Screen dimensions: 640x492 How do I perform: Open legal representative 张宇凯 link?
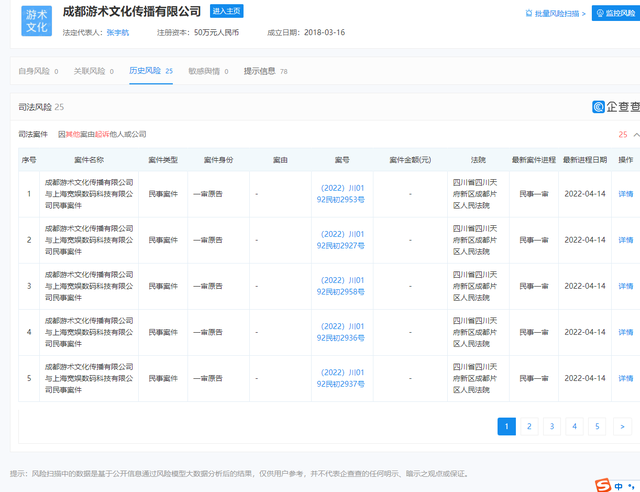point(118,33)
